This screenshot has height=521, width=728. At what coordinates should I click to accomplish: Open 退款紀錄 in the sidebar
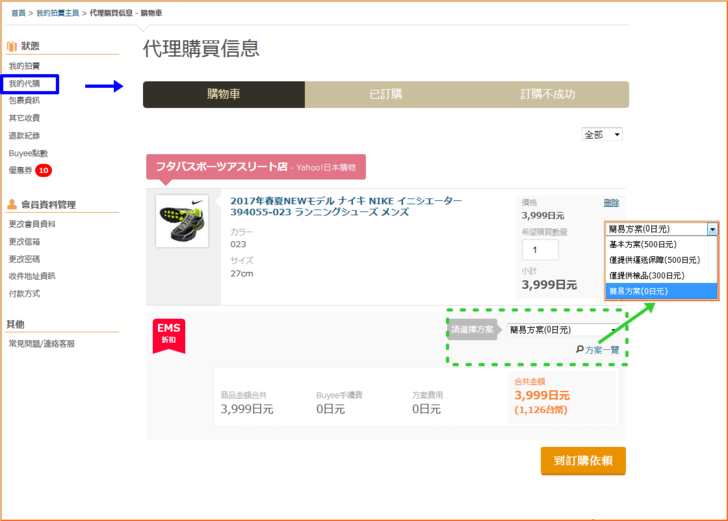coord(25,136)
